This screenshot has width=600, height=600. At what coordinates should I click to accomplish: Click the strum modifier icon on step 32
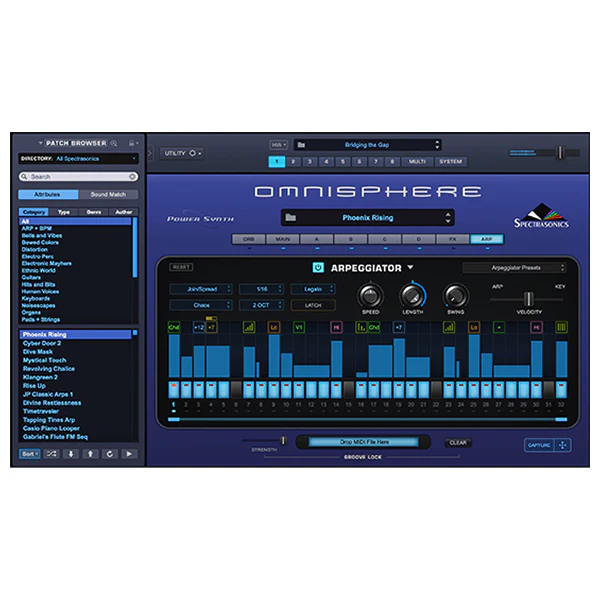[561, 327]
